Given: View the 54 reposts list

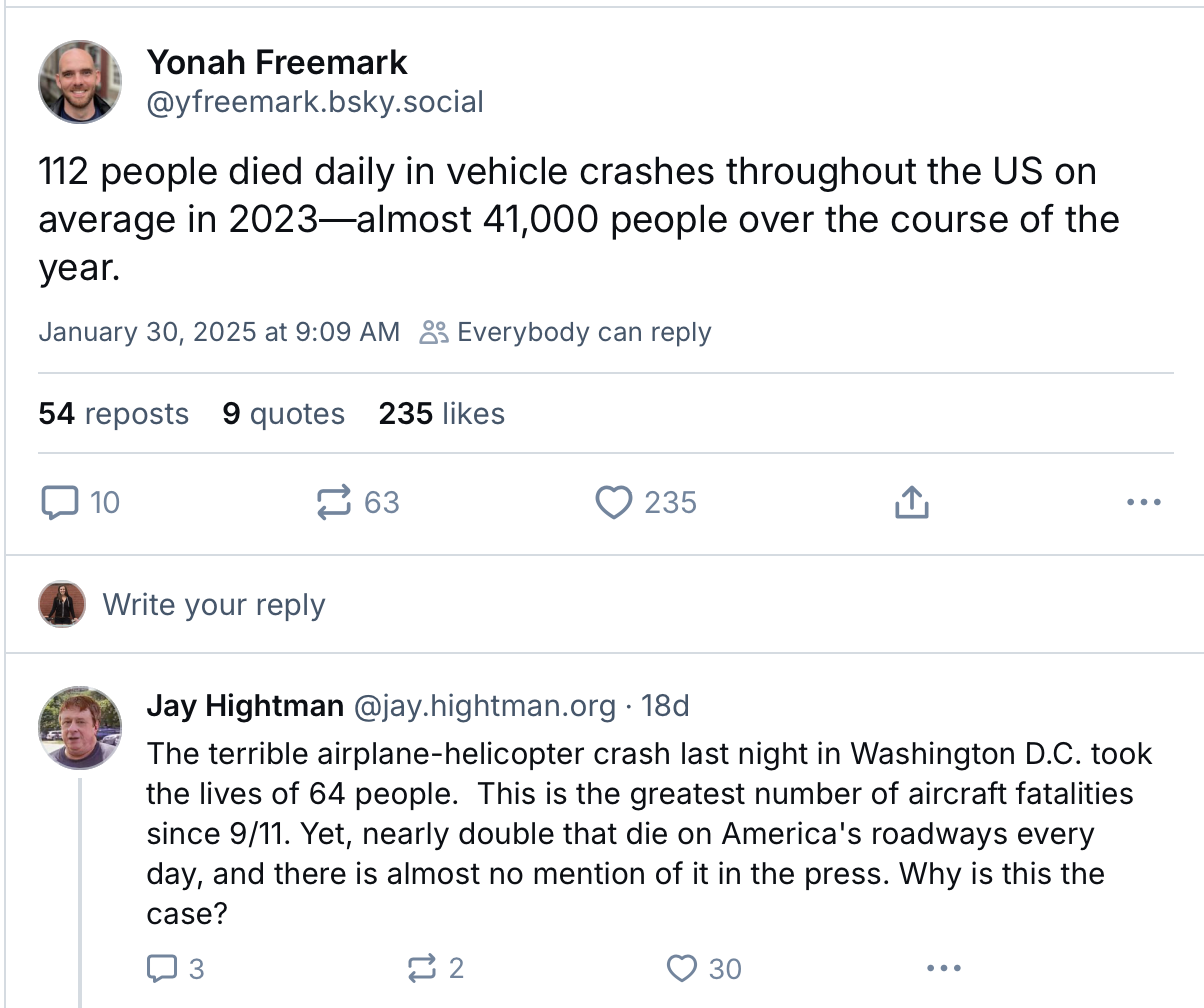Looking at the screenshot, I should point(113,414).
